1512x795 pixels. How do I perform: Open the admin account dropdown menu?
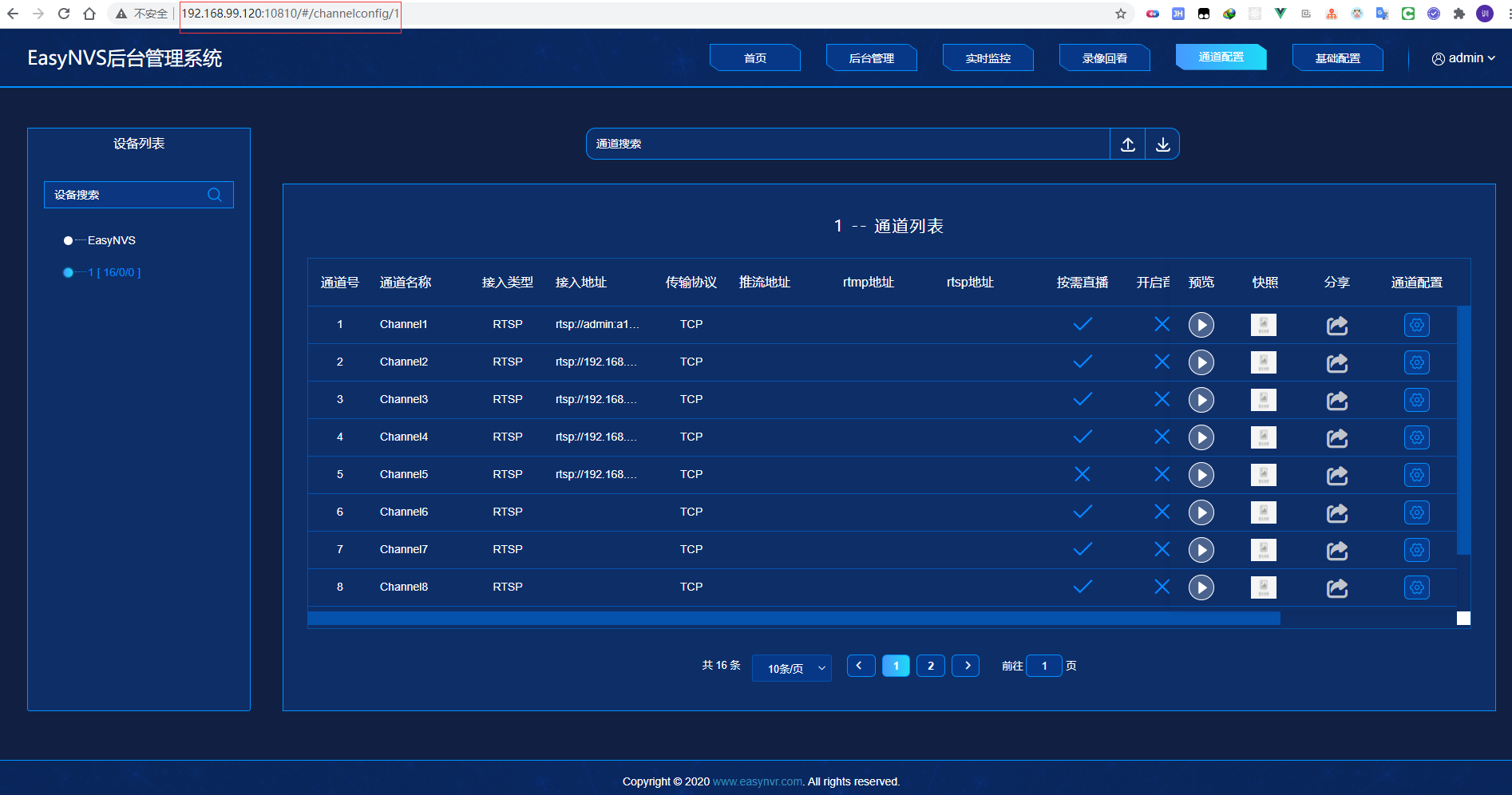coord(1463,57)
